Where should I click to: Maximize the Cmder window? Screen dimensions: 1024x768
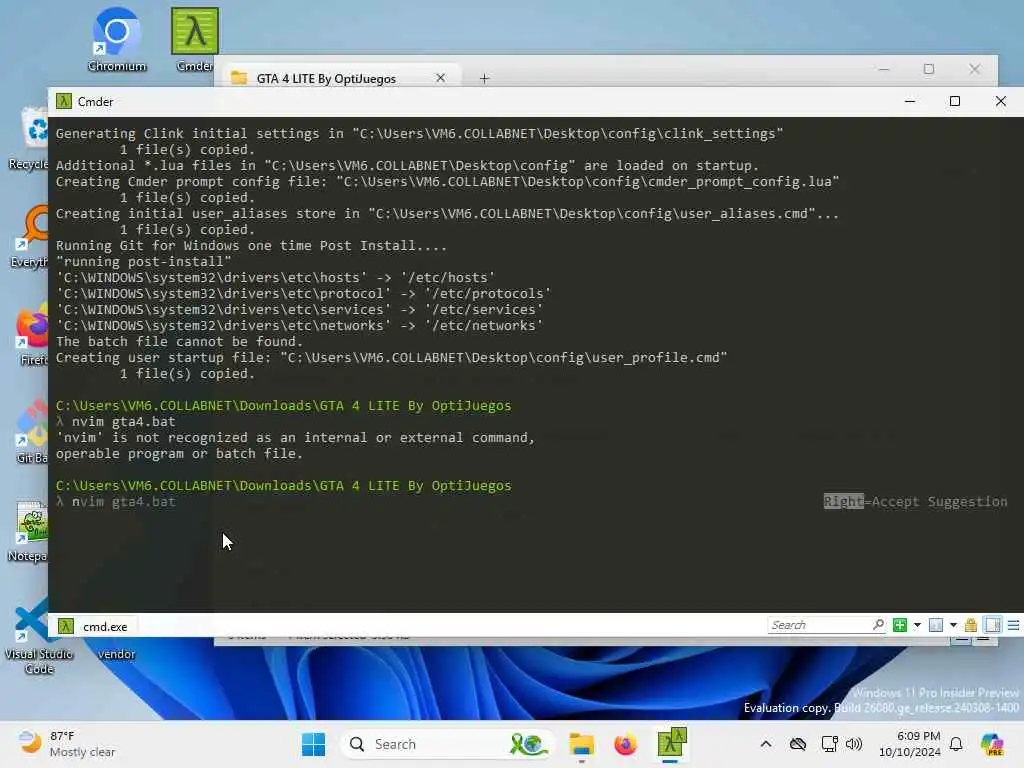[955, 101]
